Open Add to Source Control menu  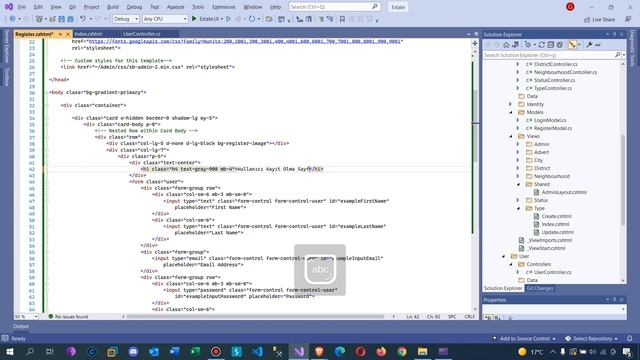[524, 338]
